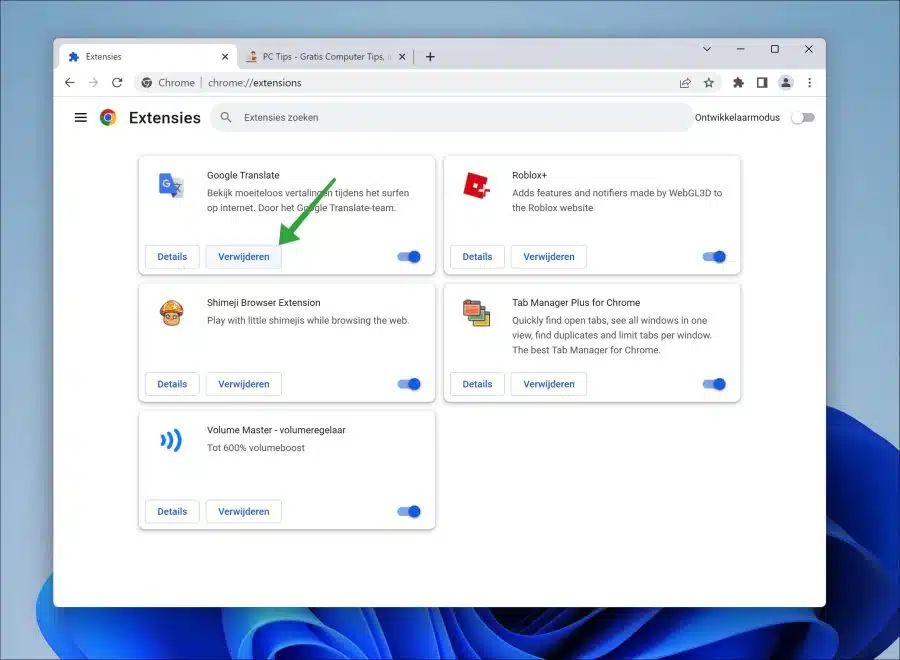Minimize the Chrome window

click(740, 49)
